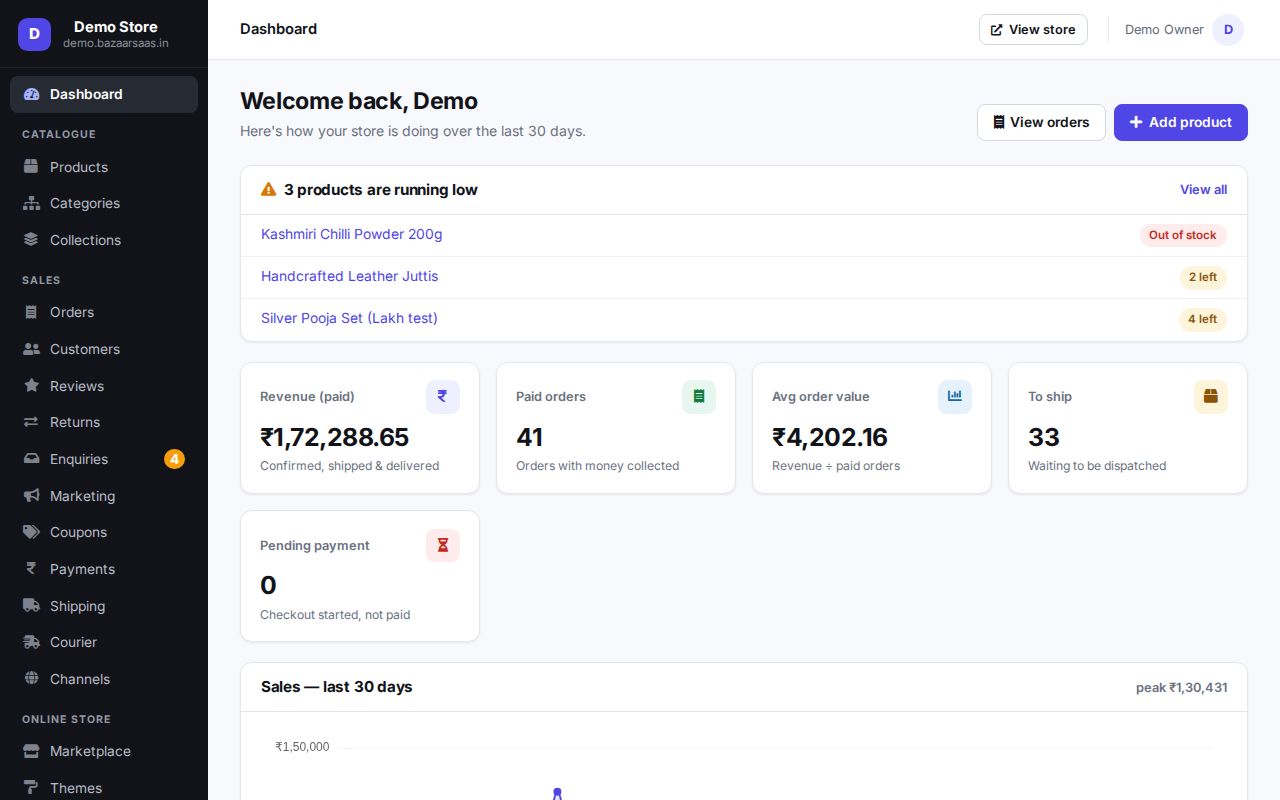The height and width of the screenshot is (800, 1280).
Task: Click the Reviews star icon in sidebar
Action: [31, 386]
